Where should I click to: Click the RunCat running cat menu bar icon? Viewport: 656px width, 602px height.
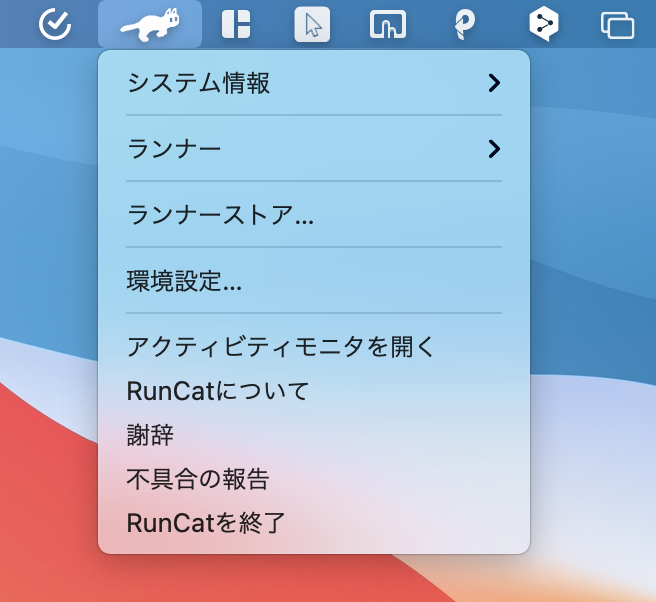pyautogui.click(x=150, y=24)
